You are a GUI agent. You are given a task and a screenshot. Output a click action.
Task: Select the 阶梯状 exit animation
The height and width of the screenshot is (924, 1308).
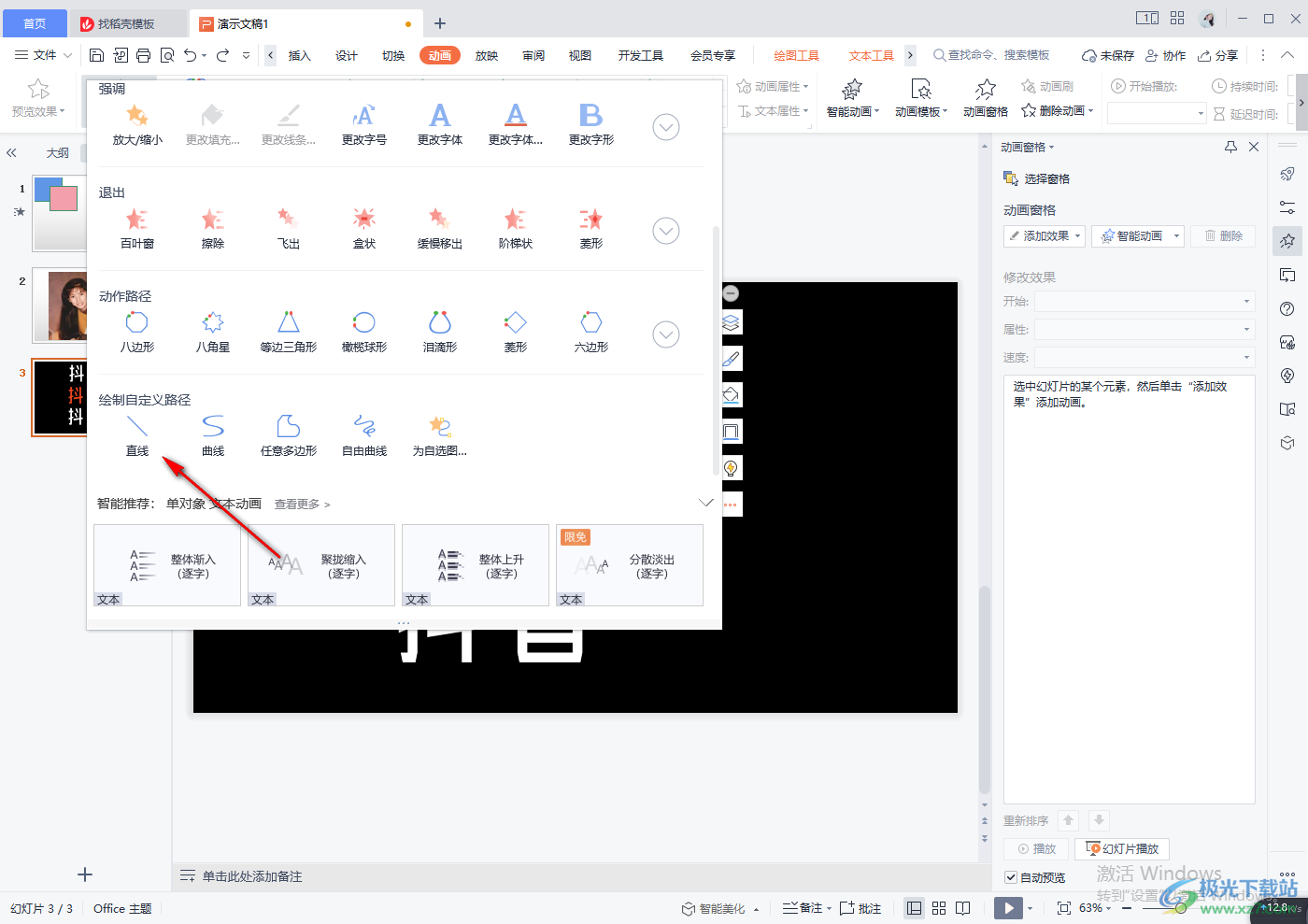tap(515, 229)
